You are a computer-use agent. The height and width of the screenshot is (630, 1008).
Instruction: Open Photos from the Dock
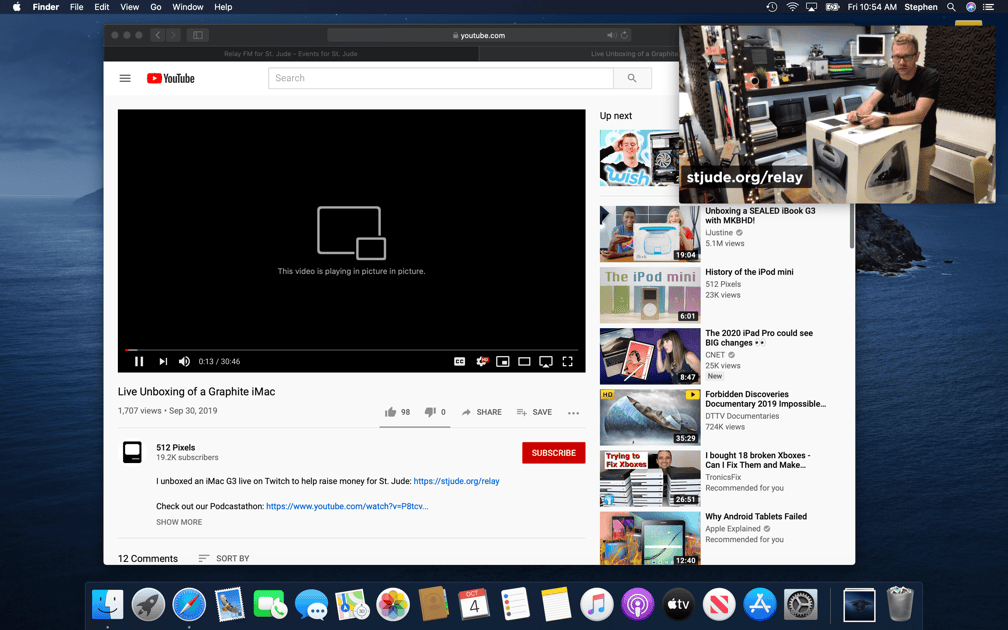pyautogui.click(x=393, y=604)
